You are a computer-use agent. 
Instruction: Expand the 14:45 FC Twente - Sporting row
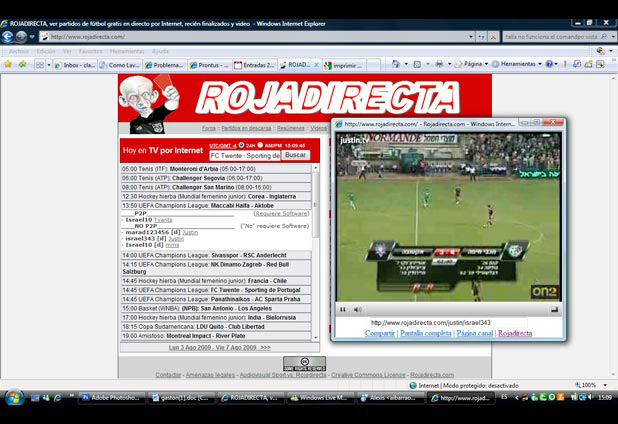(x=216, y=290)
